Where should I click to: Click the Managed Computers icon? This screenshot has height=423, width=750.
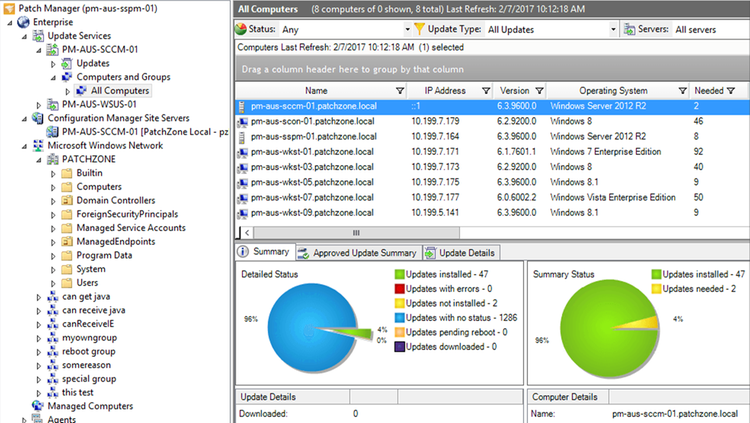(x=38, y=406)
